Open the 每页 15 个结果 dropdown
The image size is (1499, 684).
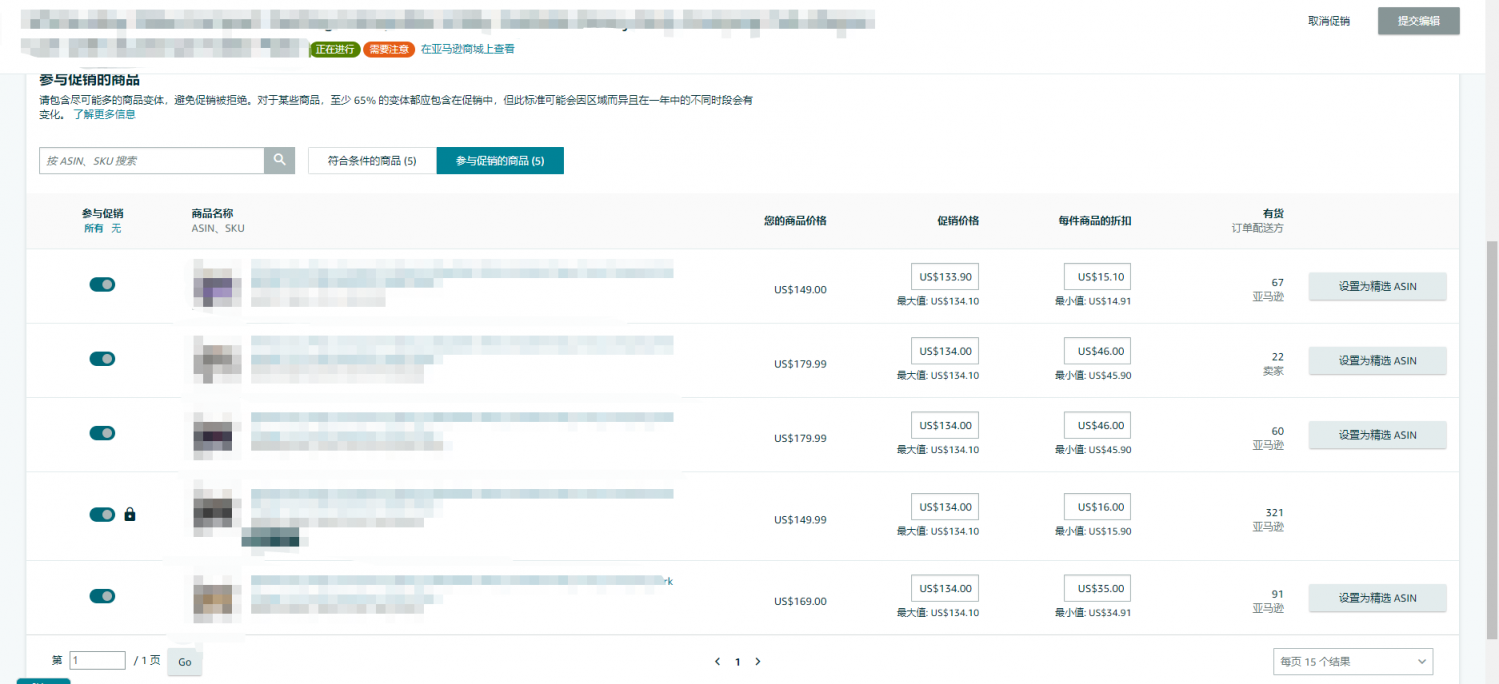pyautogui.click(x=1352, y=661)
